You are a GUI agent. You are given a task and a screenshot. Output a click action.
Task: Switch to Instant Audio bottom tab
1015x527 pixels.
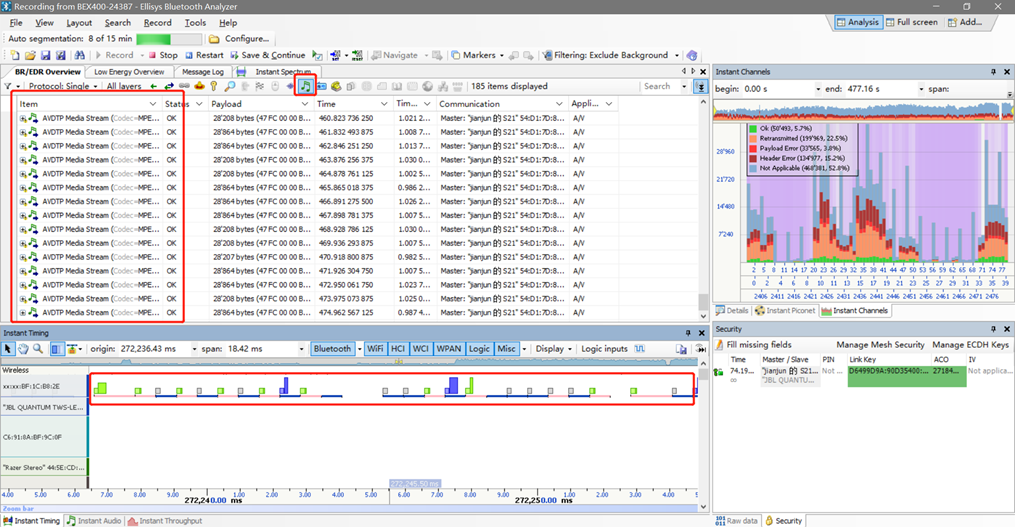pyautogui.click(x=94, y=521)
